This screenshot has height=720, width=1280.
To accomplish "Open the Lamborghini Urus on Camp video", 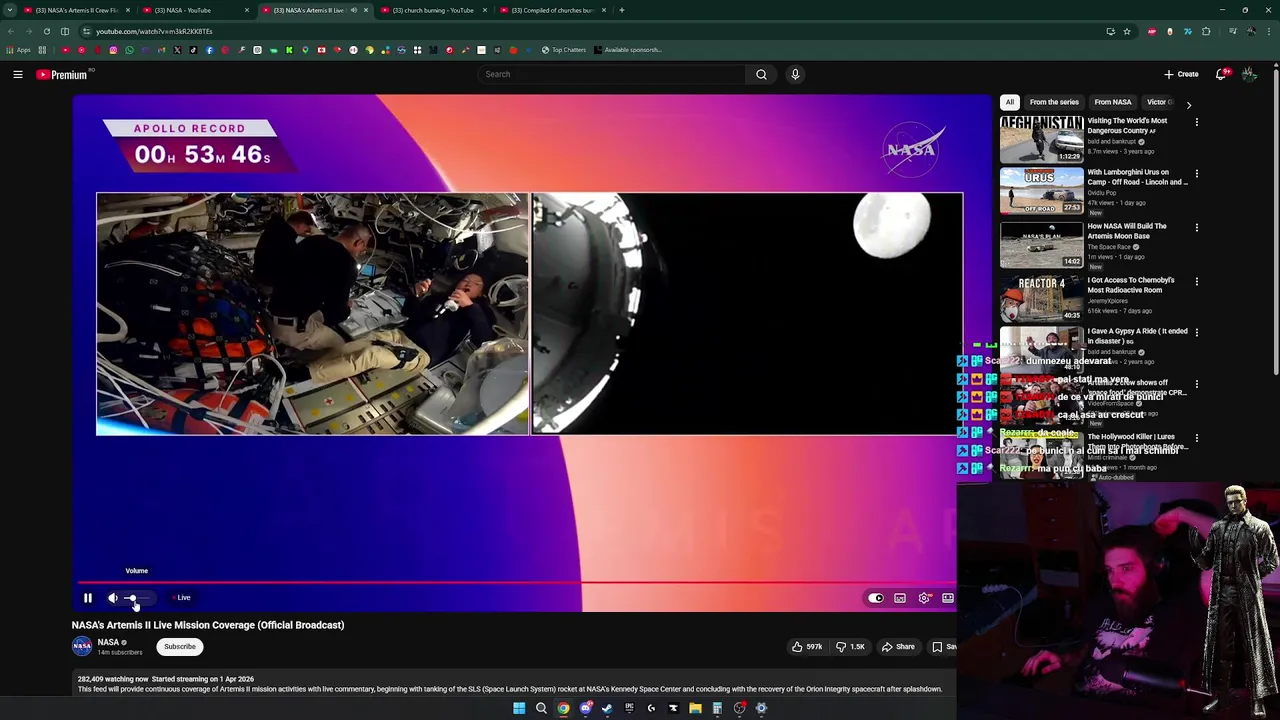I will [x=1041, y=190].
